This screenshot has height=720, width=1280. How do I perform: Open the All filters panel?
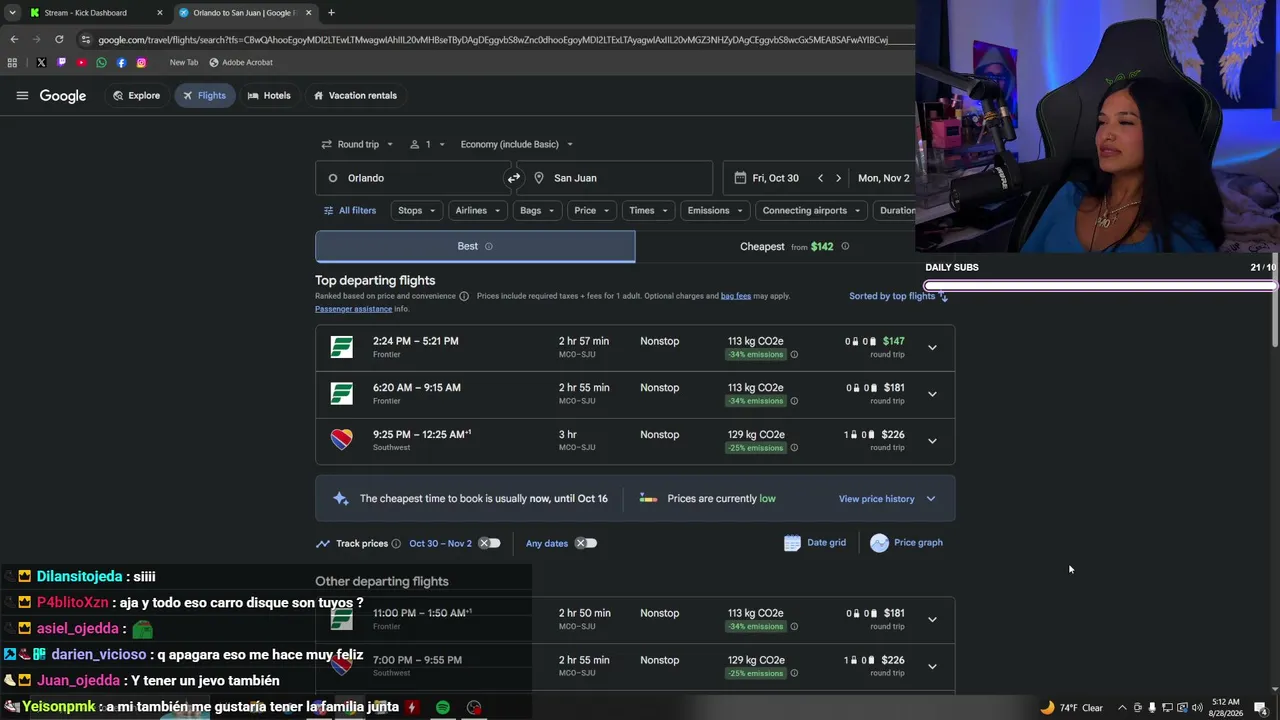[350, 210]
